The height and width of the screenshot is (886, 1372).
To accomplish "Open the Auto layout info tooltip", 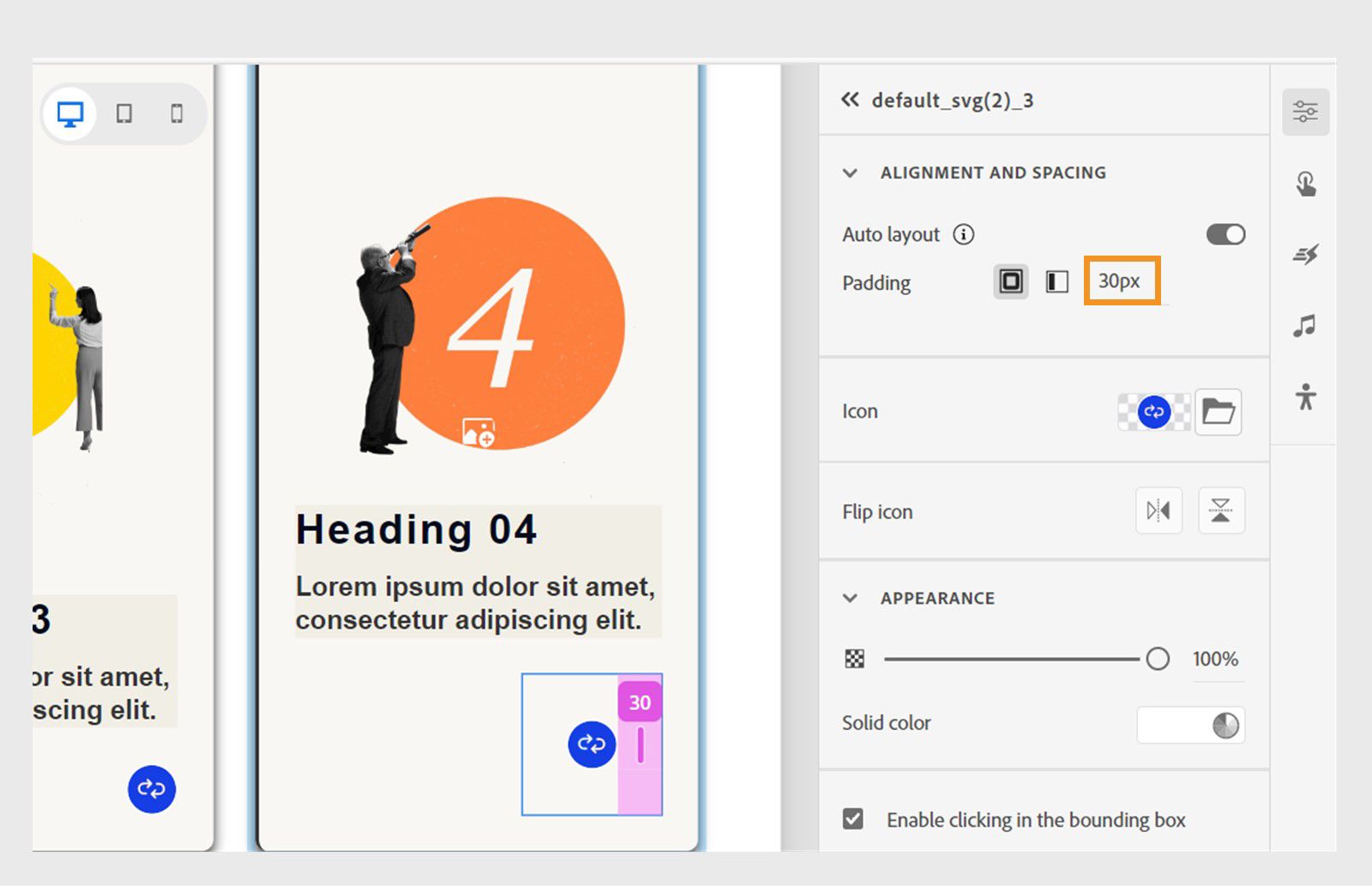I will click(x=962, y=233).
